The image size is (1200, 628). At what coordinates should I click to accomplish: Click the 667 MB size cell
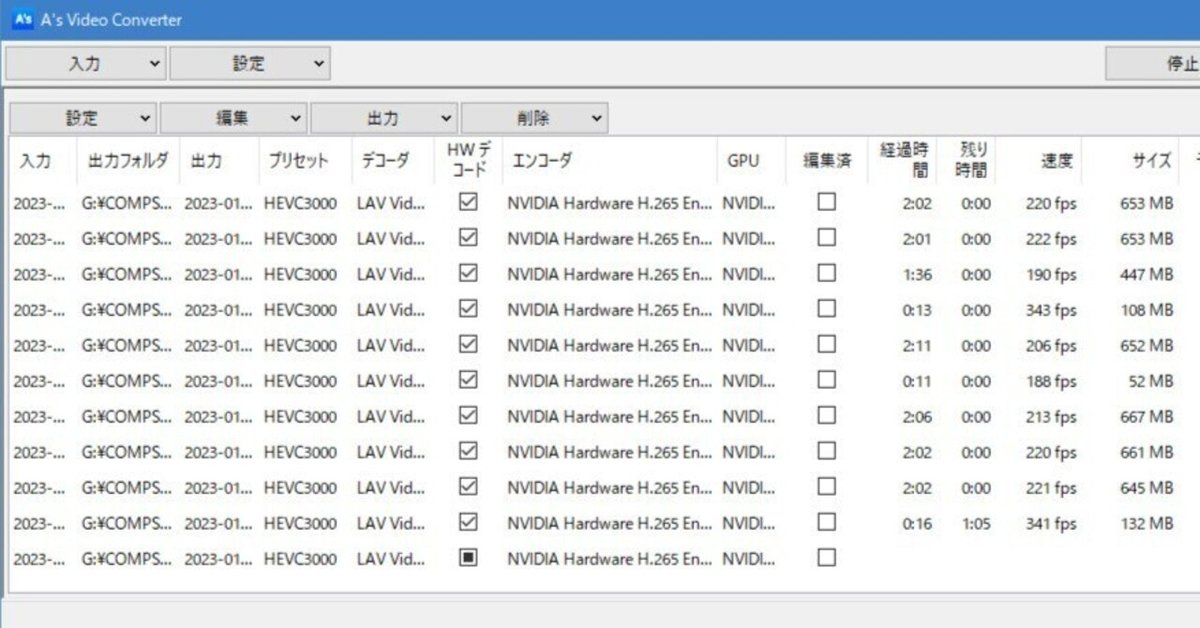(1146, 418)
